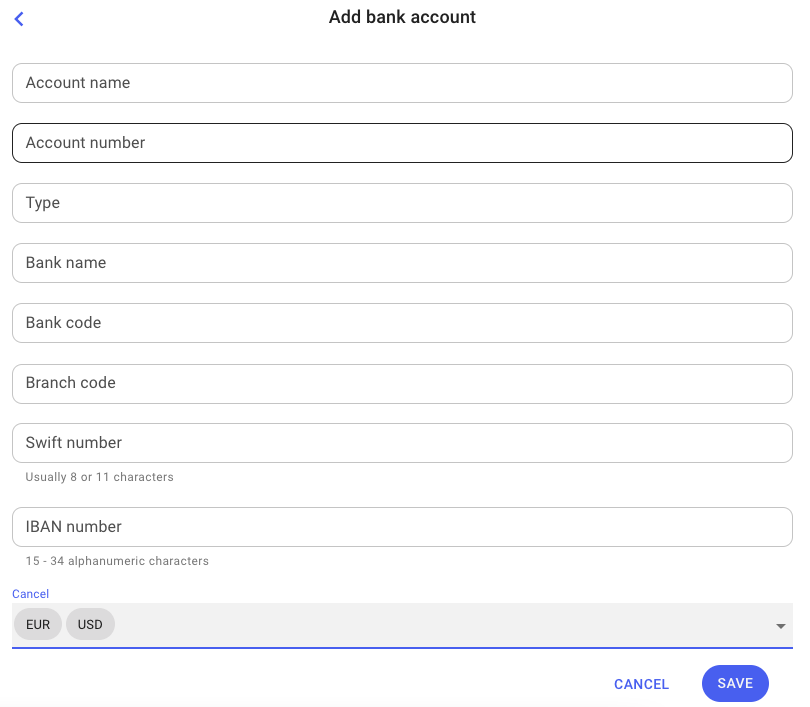Click the Swift number field
810x707 pixels.
(402, 443)
